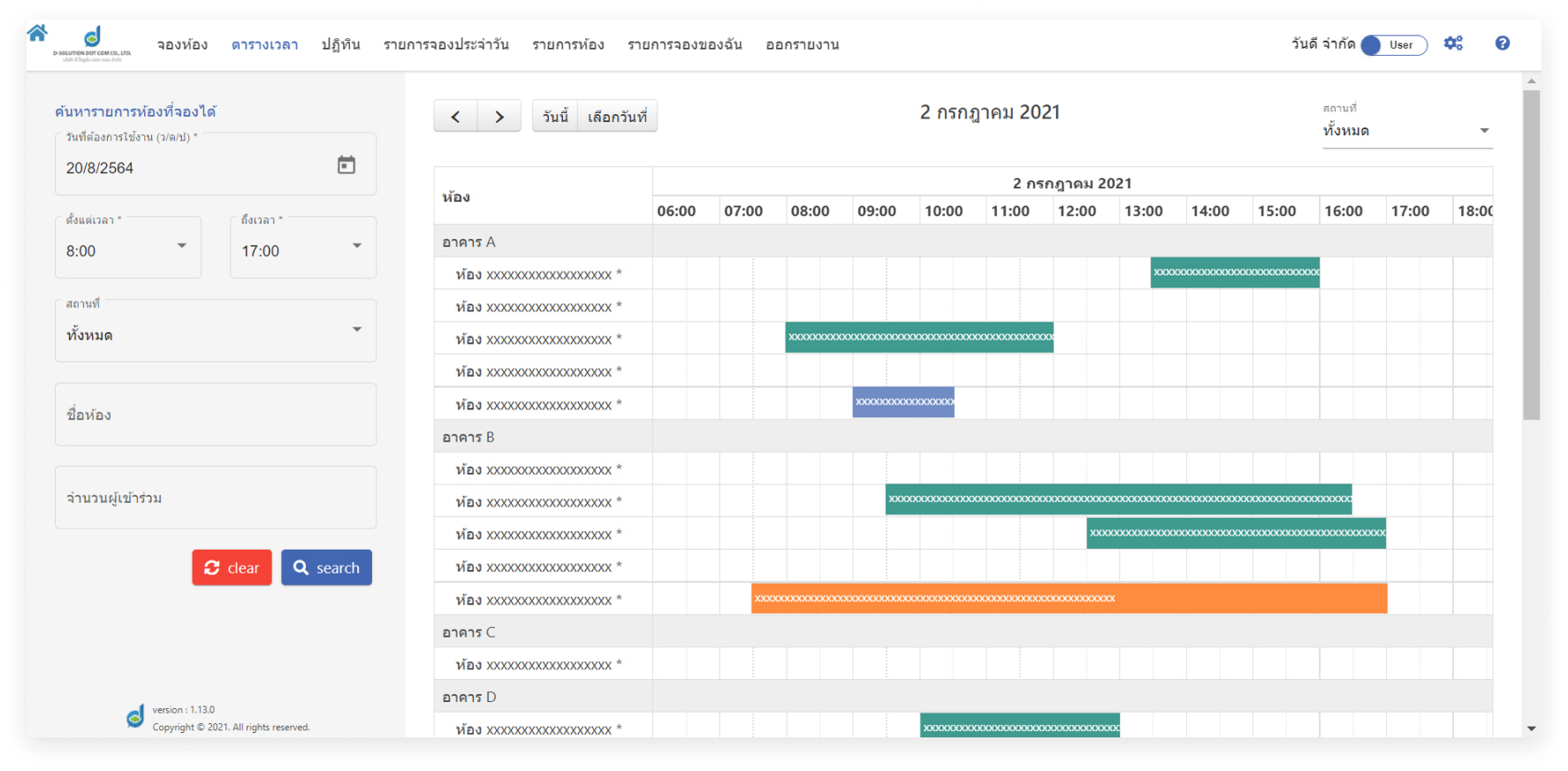Switch to the ปฏิทิน menu
1568x771 pixels.
click(x=340, y=44)
